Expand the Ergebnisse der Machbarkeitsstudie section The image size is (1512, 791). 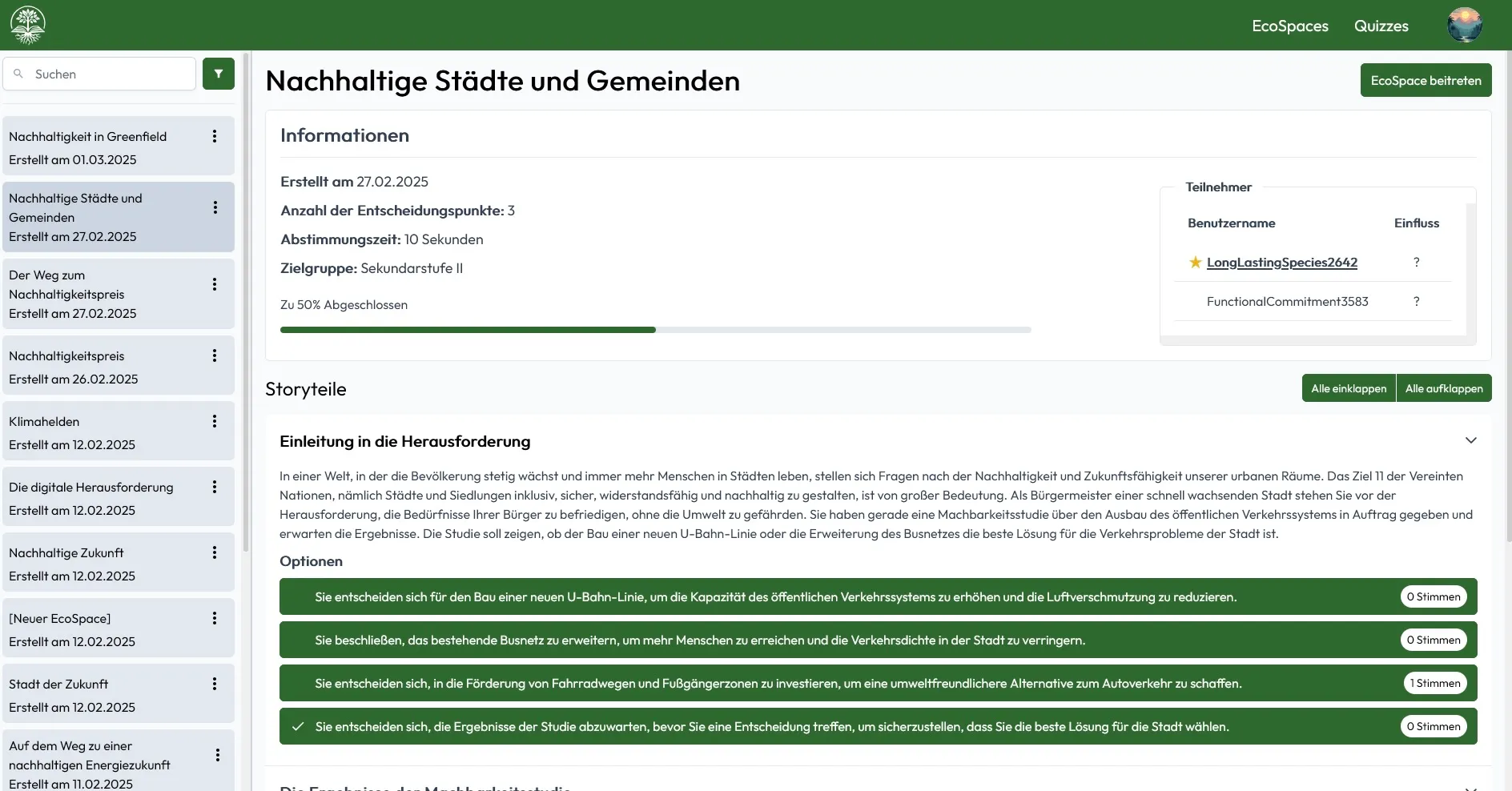[x=1470, y=786]
